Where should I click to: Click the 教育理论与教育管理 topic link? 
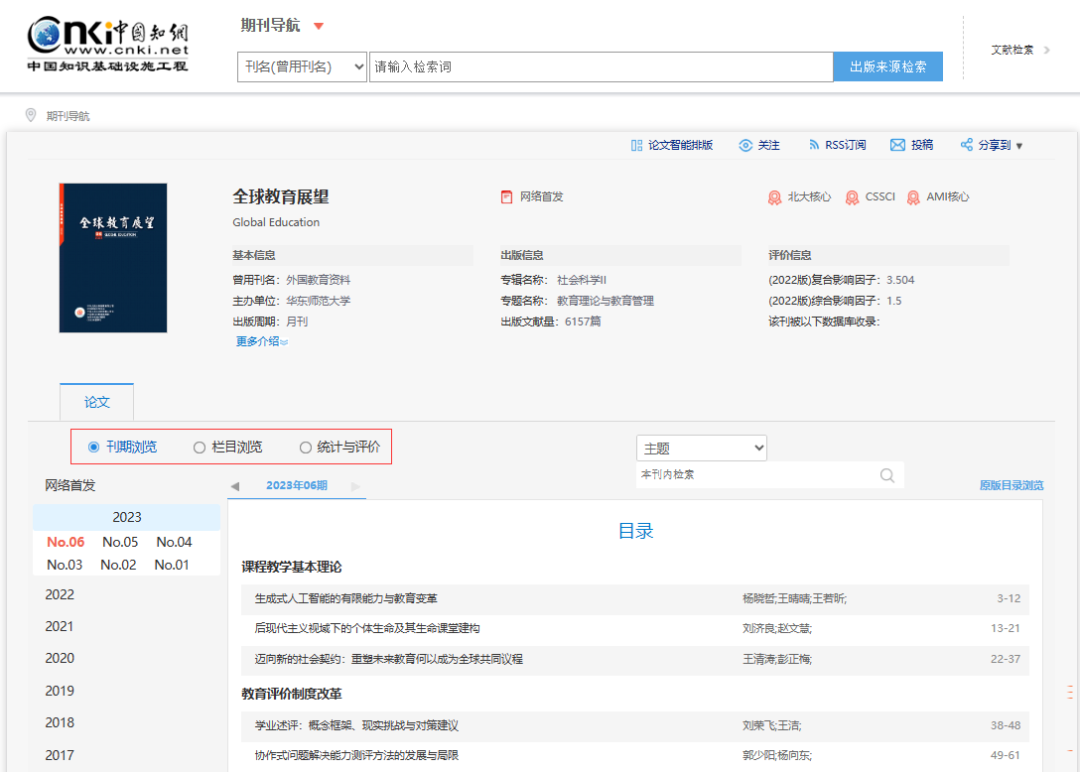click(x=605, y=301)
